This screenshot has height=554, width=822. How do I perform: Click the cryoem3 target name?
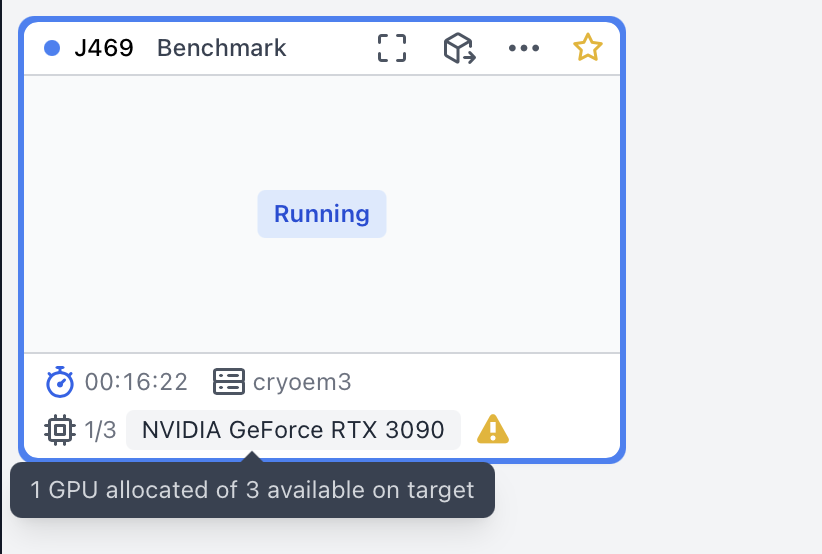click(302, 382)
